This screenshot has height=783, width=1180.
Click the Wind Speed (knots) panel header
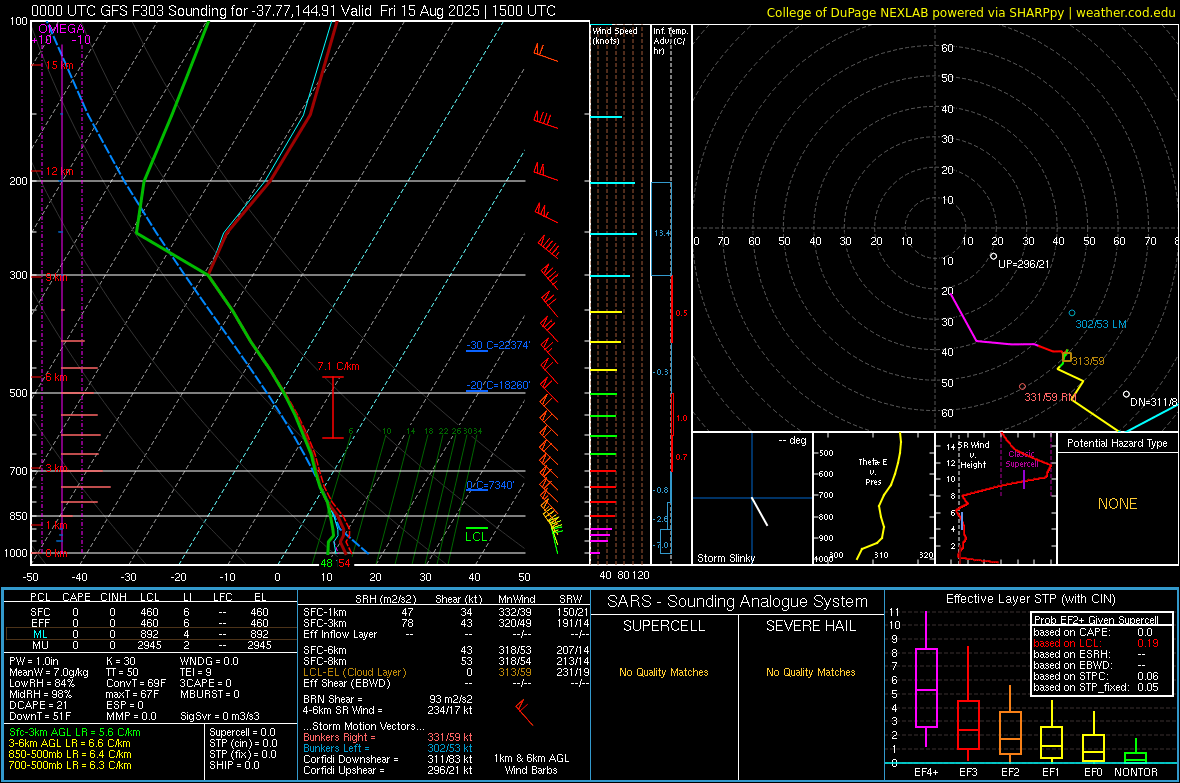[x=615, y=36]
